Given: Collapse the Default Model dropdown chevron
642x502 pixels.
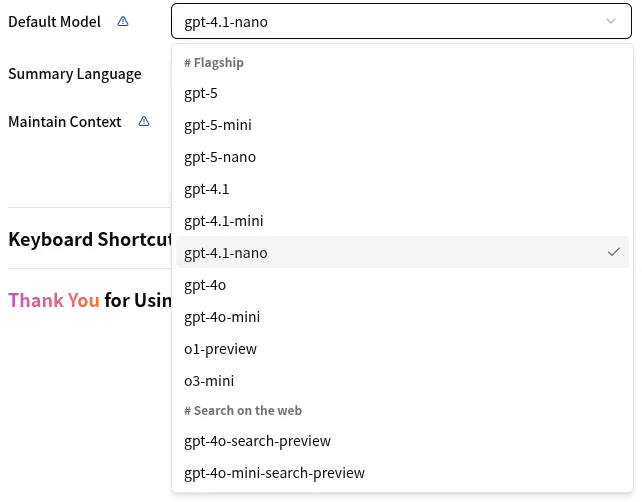Looking at the screenshot, I should [611, 21].
